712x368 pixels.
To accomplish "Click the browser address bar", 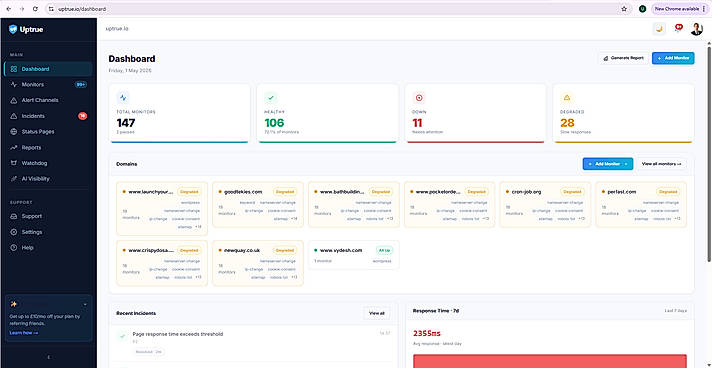I will [336, 9].
